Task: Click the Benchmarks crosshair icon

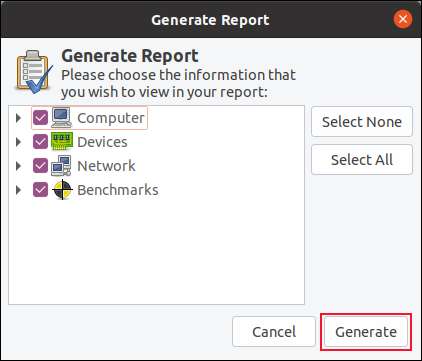Action: 62,190
